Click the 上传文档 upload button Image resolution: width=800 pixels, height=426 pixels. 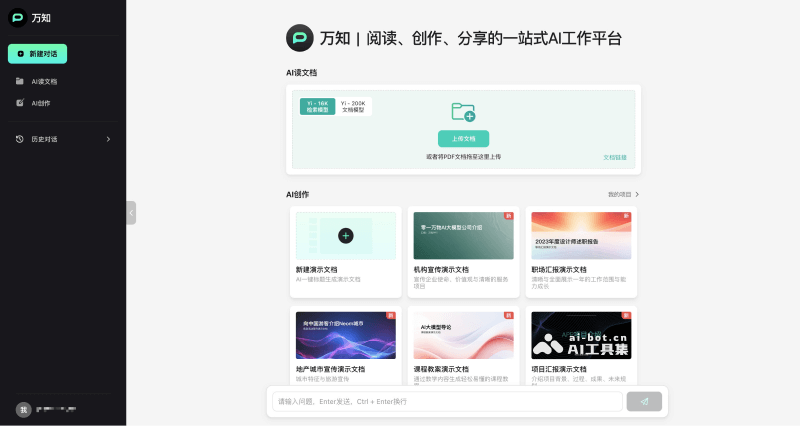(x=463, y=138)
